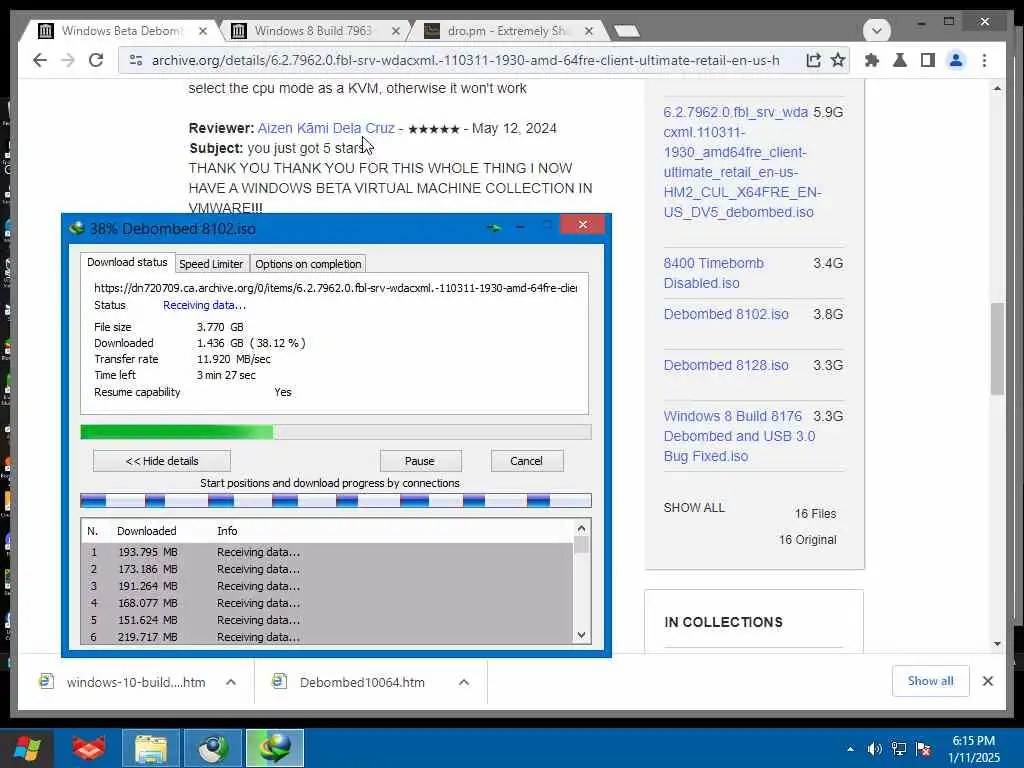
Task: Toggle the browser side panel icon
Action: pos(927,60)
